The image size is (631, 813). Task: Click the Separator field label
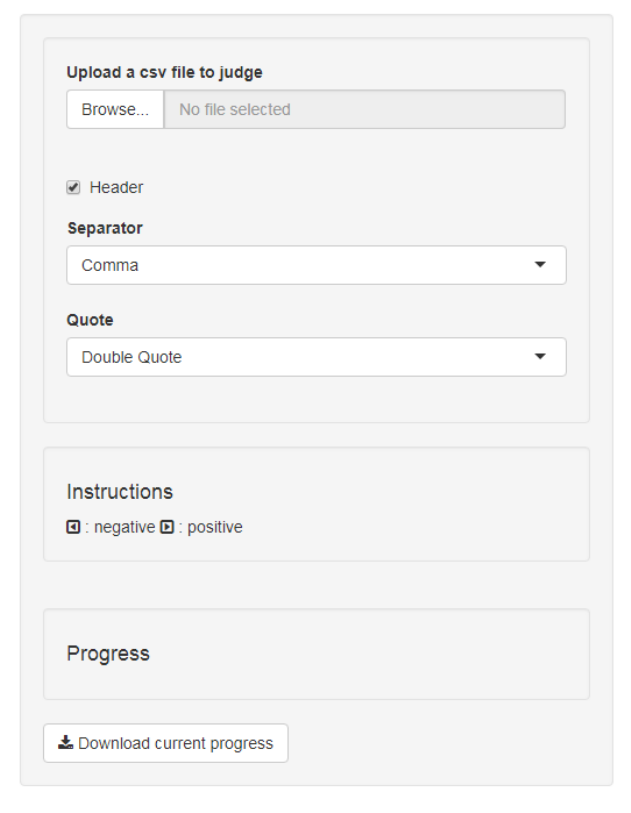tap(104, 228)
